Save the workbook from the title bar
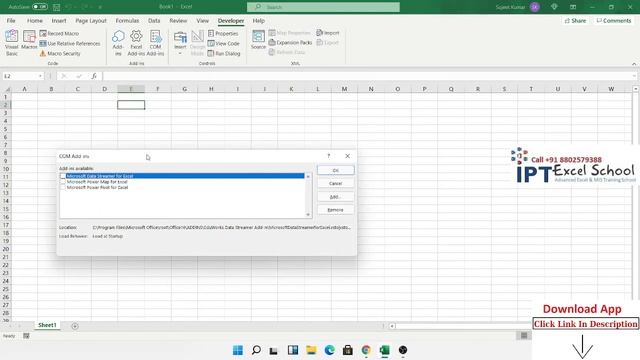This screenshot has height=360, width=640. click(x=56, y=7)
